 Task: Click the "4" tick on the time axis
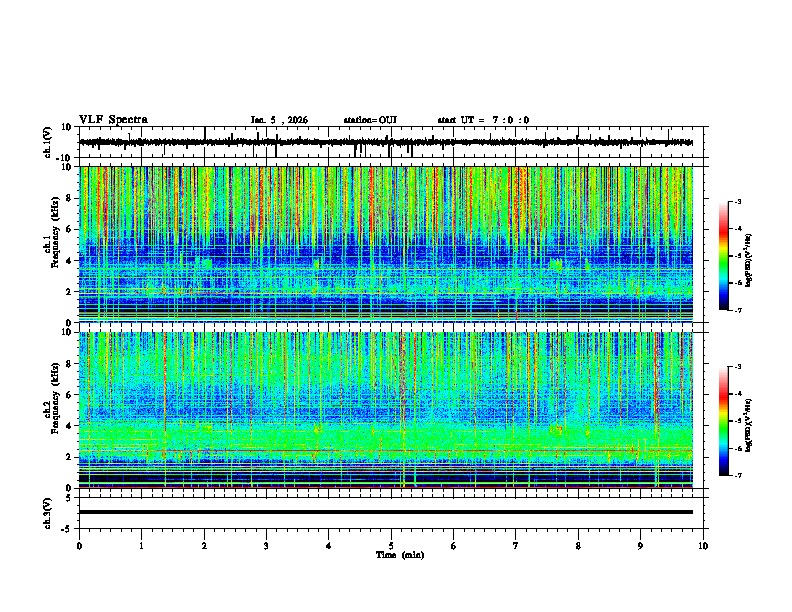pos(329,546)
